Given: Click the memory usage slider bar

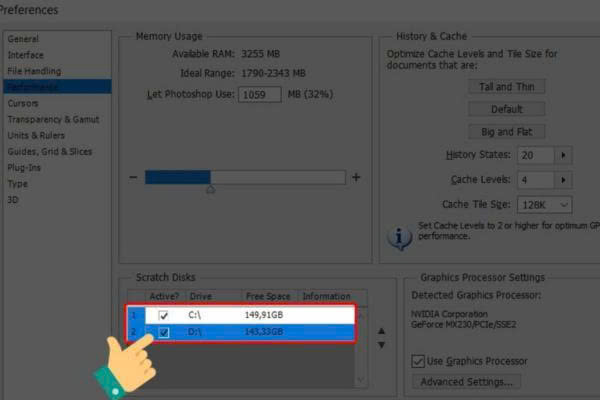Looking at the screenshot, I should (245, 177).
